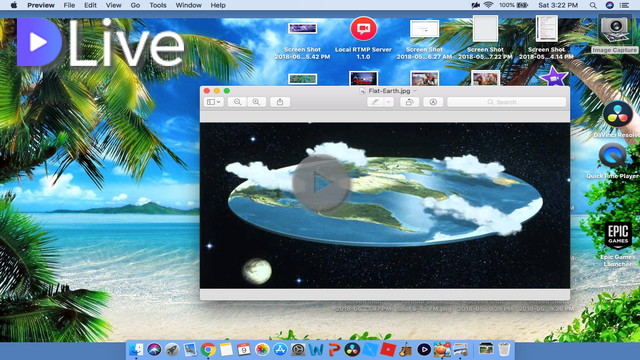Image resolution: width=640 pixels, height=360 pixels.
Task: Open the Go menu
Action: 135,5
